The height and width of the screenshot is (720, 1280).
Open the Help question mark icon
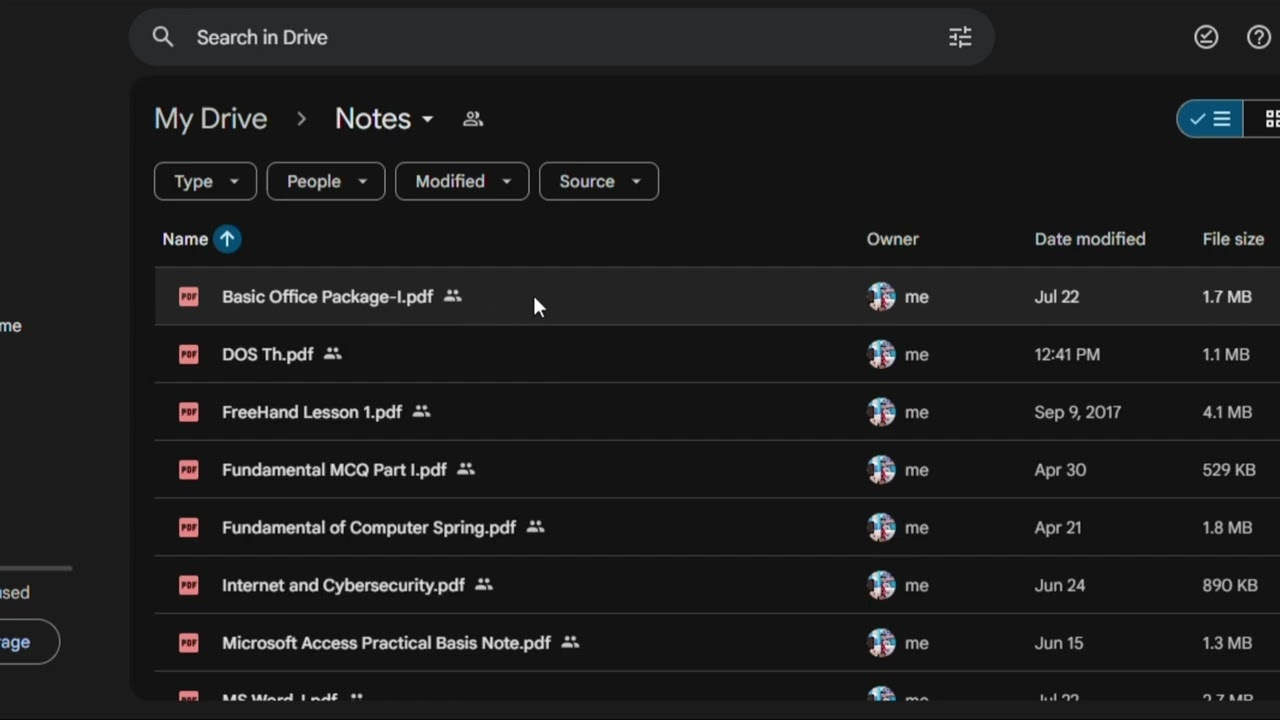coord(1259,37)
